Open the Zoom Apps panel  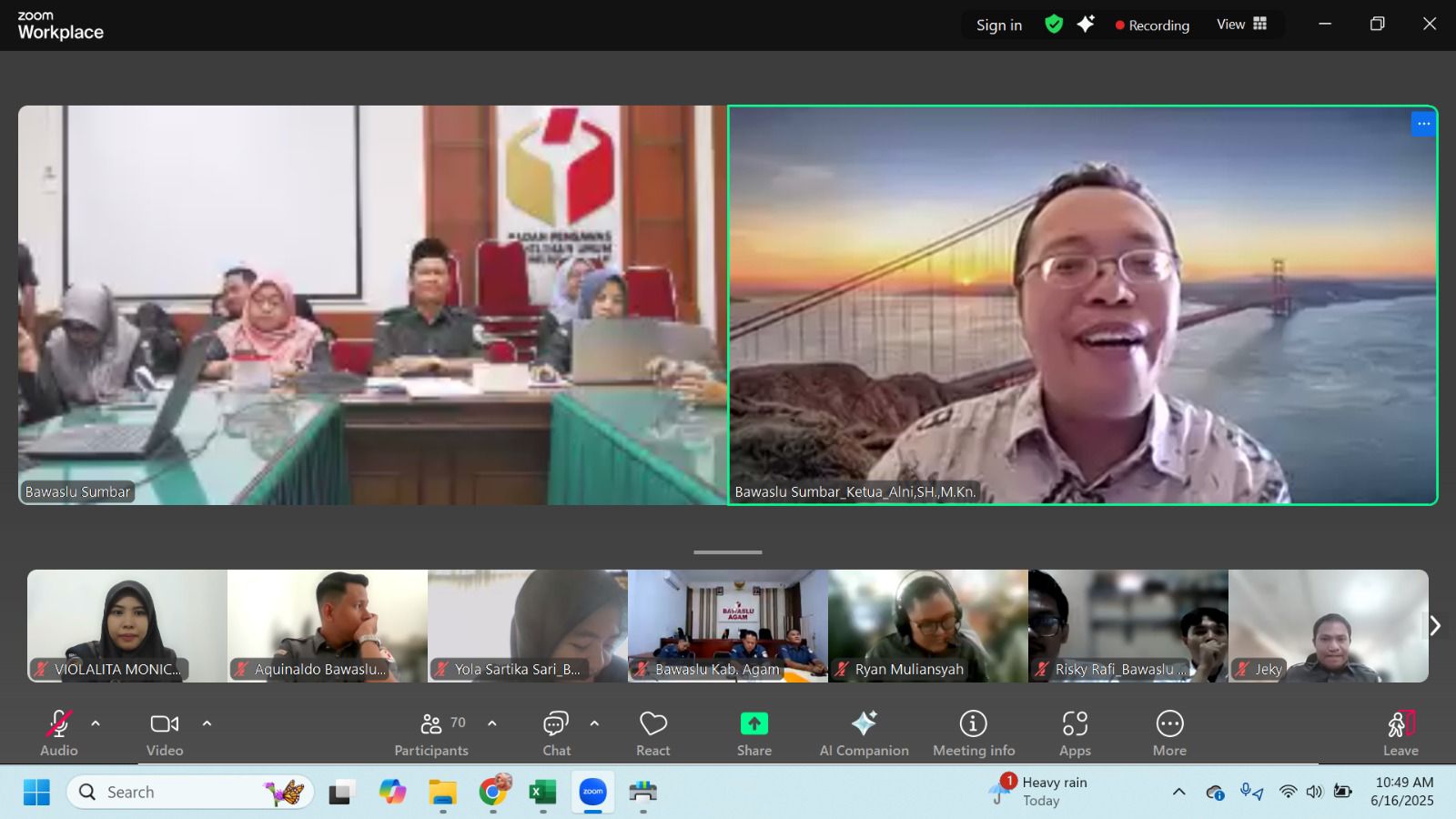[x=1075, y=728]
